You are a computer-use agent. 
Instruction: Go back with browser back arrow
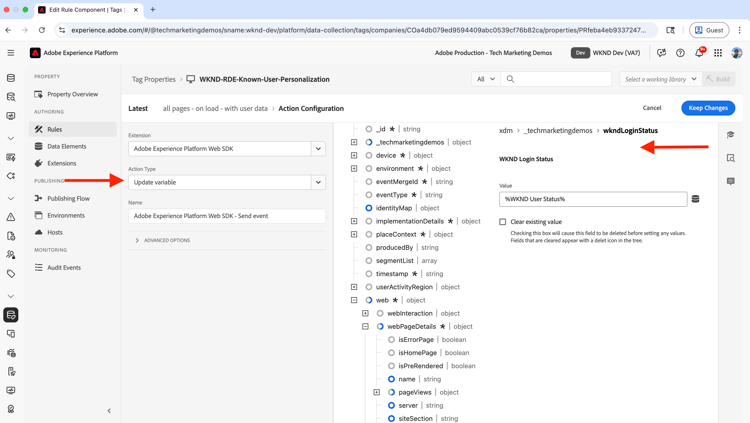[x=9, y=30]
